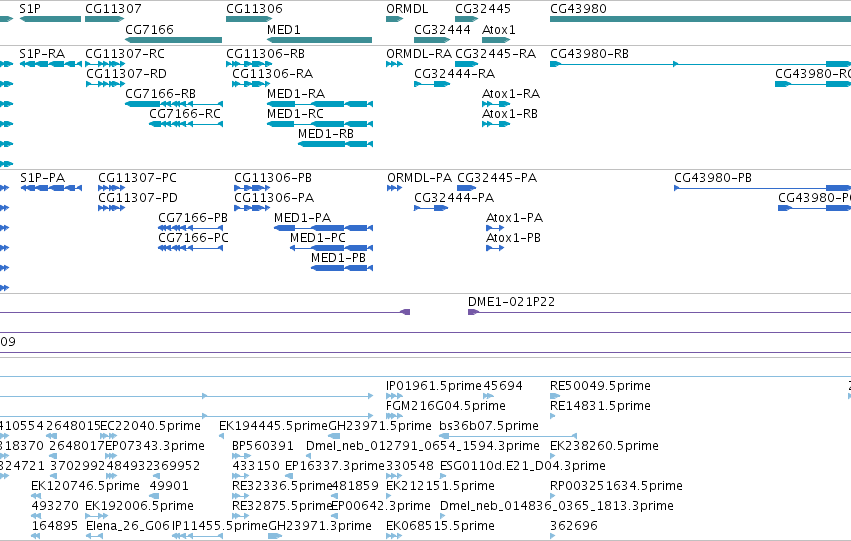Click the CG11306 gene label
Viewport: 851px width, 541px height.
254,9
